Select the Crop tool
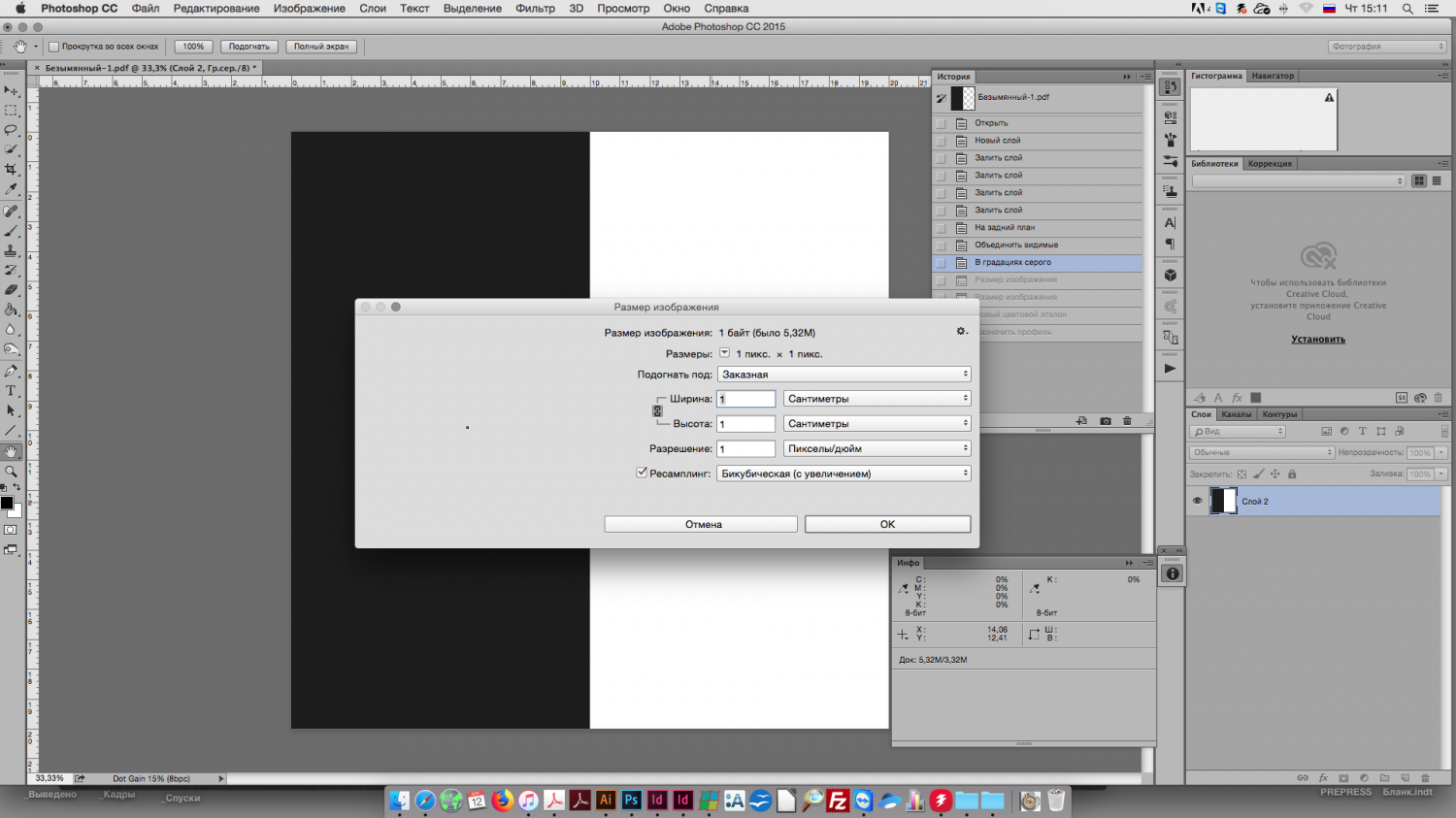 pos(11,170)
